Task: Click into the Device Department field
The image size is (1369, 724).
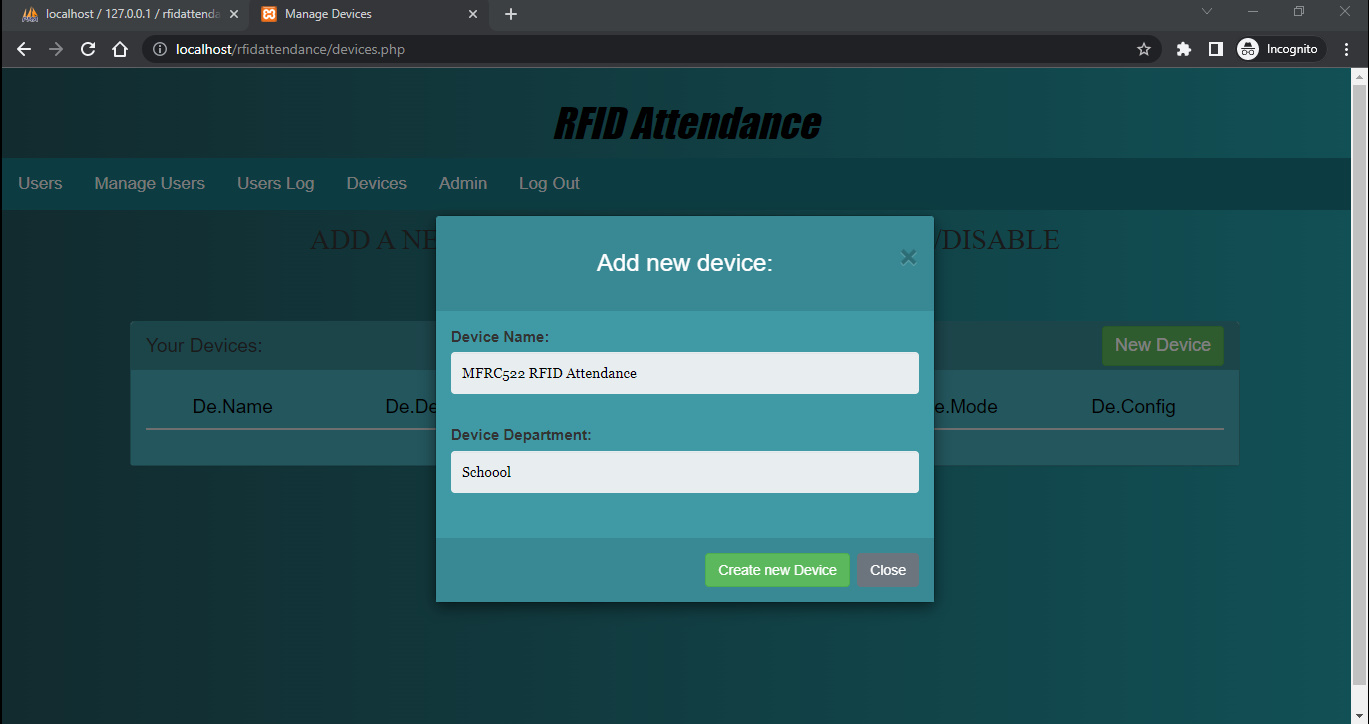Action: pos(684,472)
